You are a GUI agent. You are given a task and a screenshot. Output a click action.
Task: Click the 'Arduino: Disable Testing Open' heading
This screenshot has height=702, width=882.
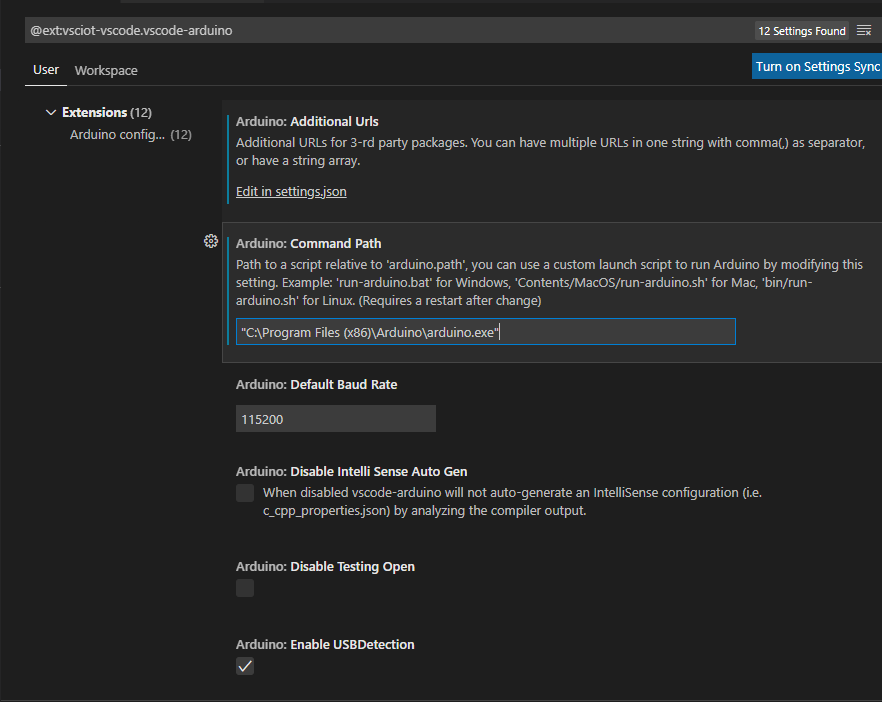point(325,566)
